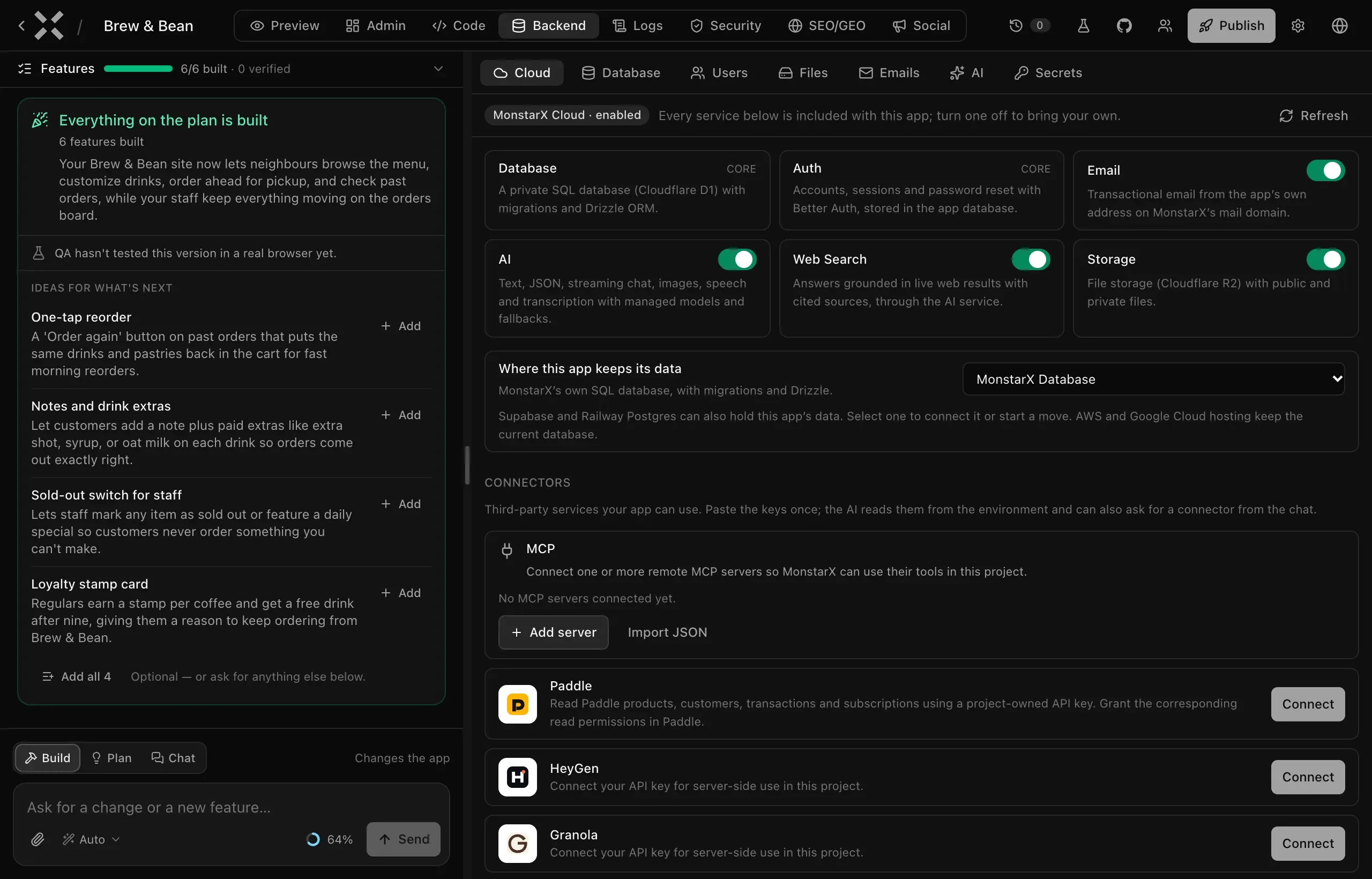
Task: Connect the Paddle connector
Action: click(x=1308, y=704)
